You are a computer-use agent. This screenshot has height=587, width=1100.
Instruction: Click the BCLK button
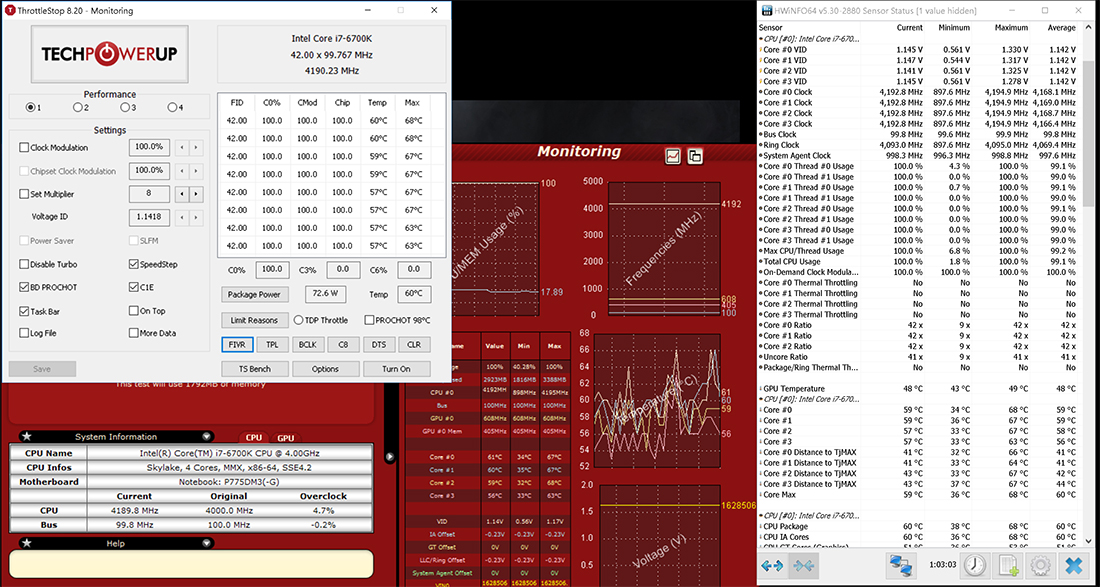click(308, 345)
